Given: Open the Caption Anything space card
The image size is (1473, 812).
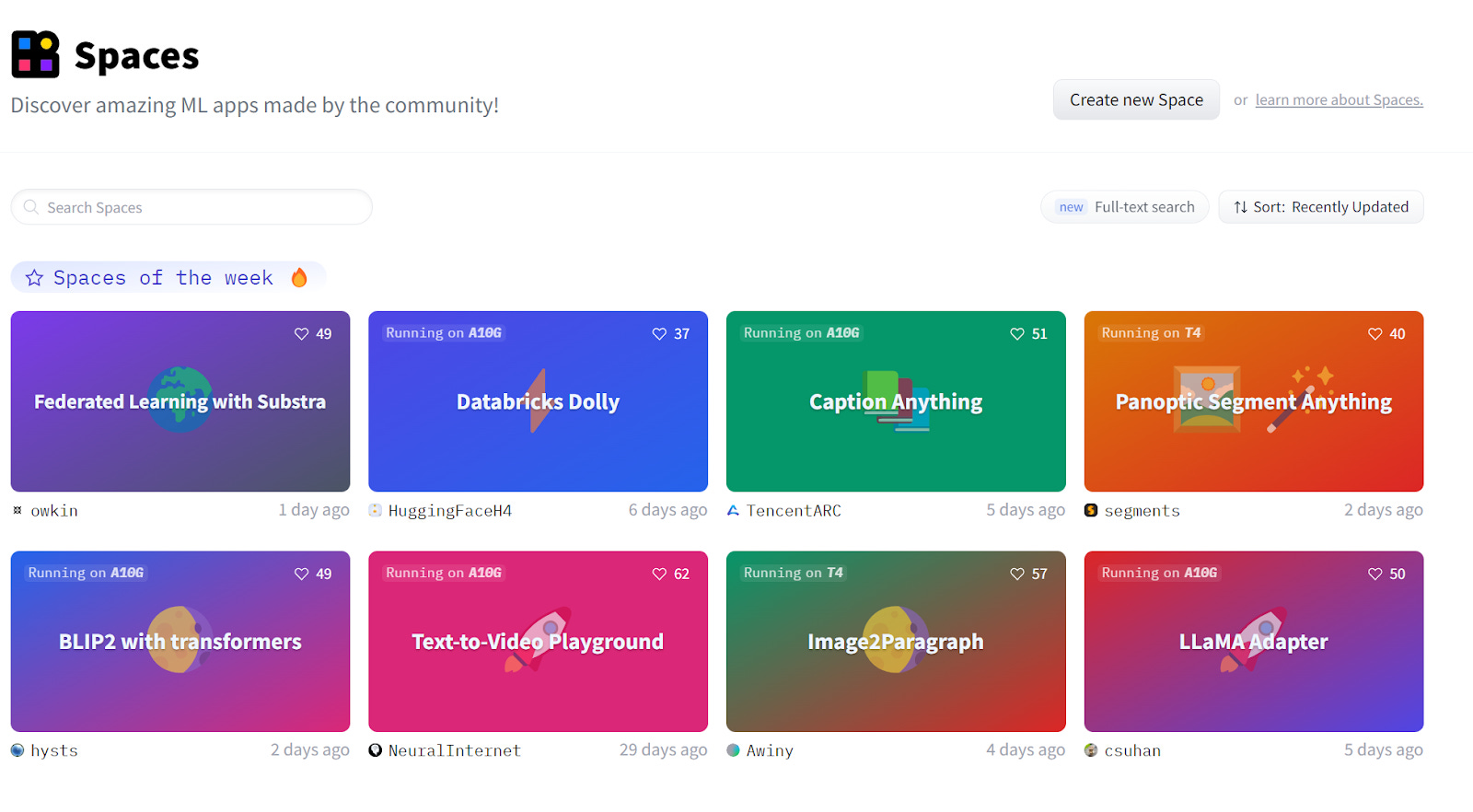Looking at the screenshot, I should 896,401.
